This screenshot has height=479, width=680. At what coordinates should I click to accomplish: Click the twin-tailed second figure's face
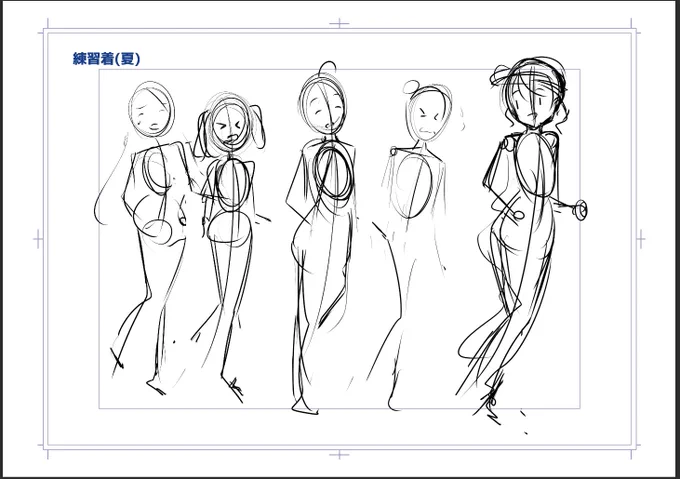tap(230, 125)
